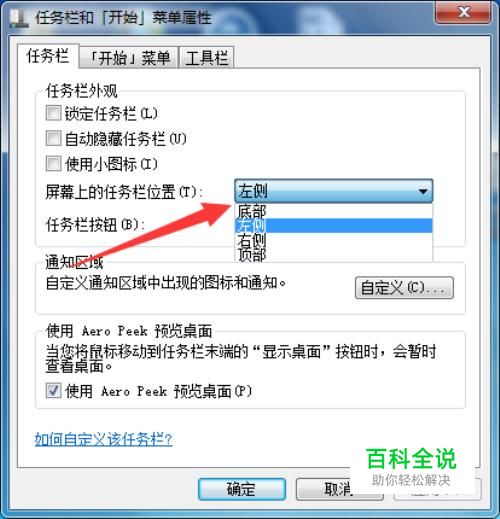Click the 取消 button

pyautogui.click(x=340, y=489)
